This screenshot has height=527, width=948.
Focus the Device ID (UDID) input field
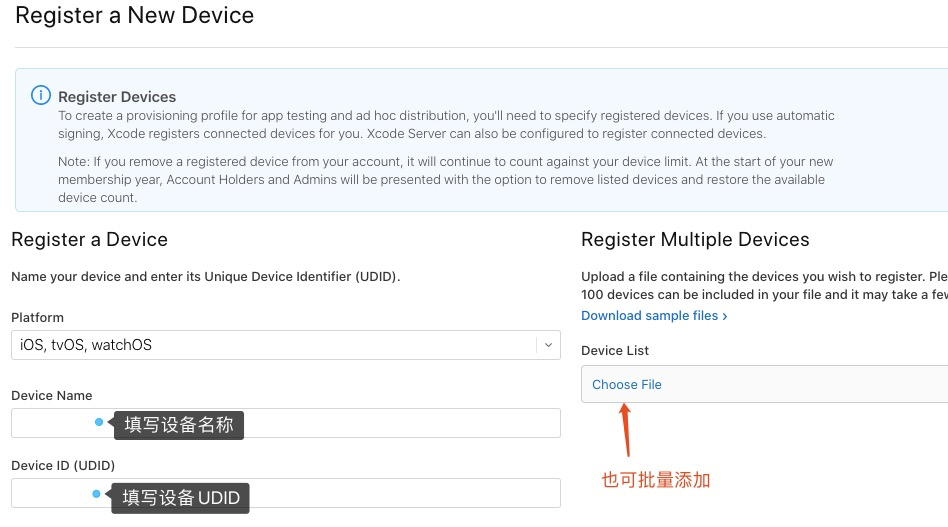click(285, 493)
